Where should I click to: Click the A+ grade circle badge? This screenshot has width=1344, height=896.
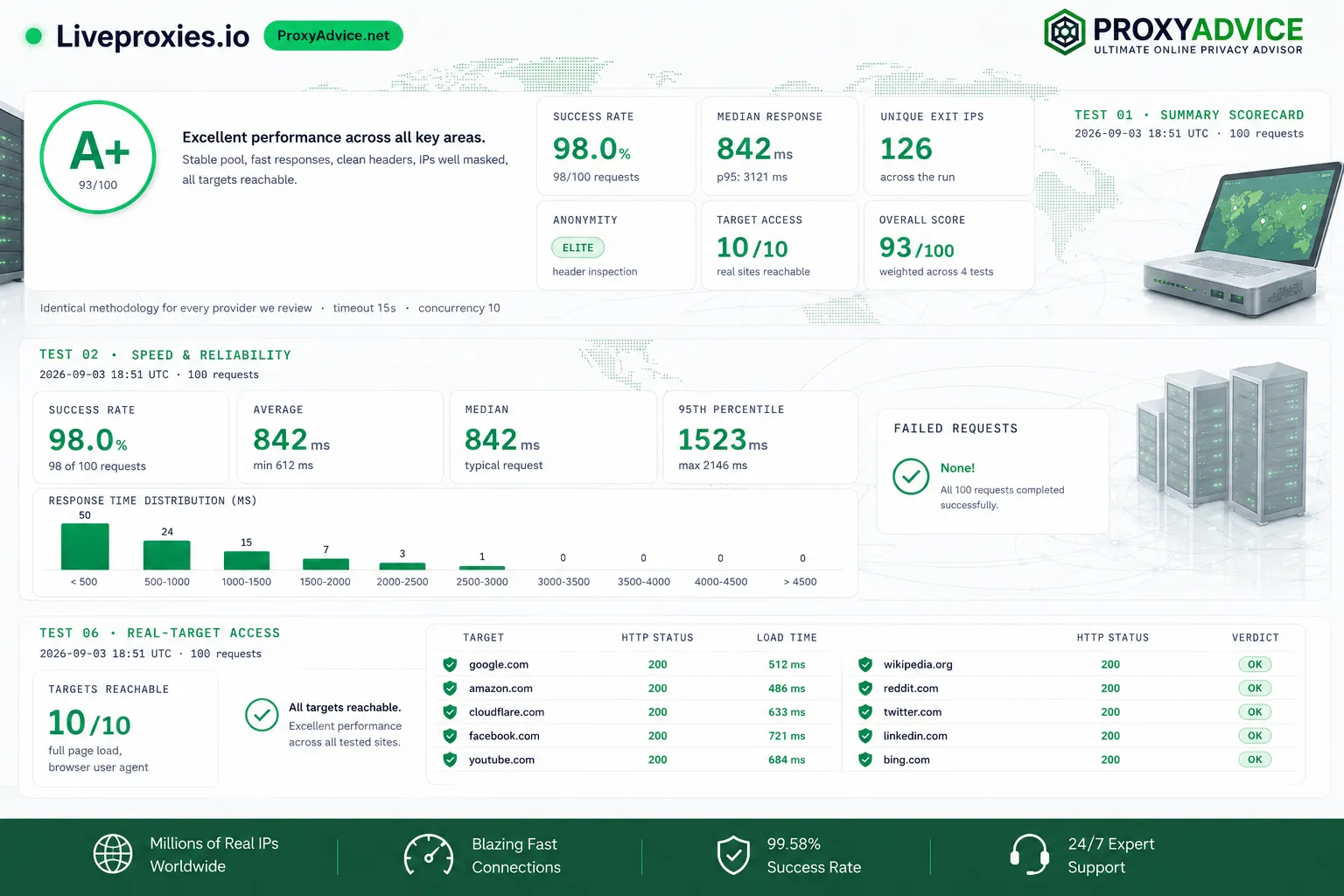click(98, 157)
